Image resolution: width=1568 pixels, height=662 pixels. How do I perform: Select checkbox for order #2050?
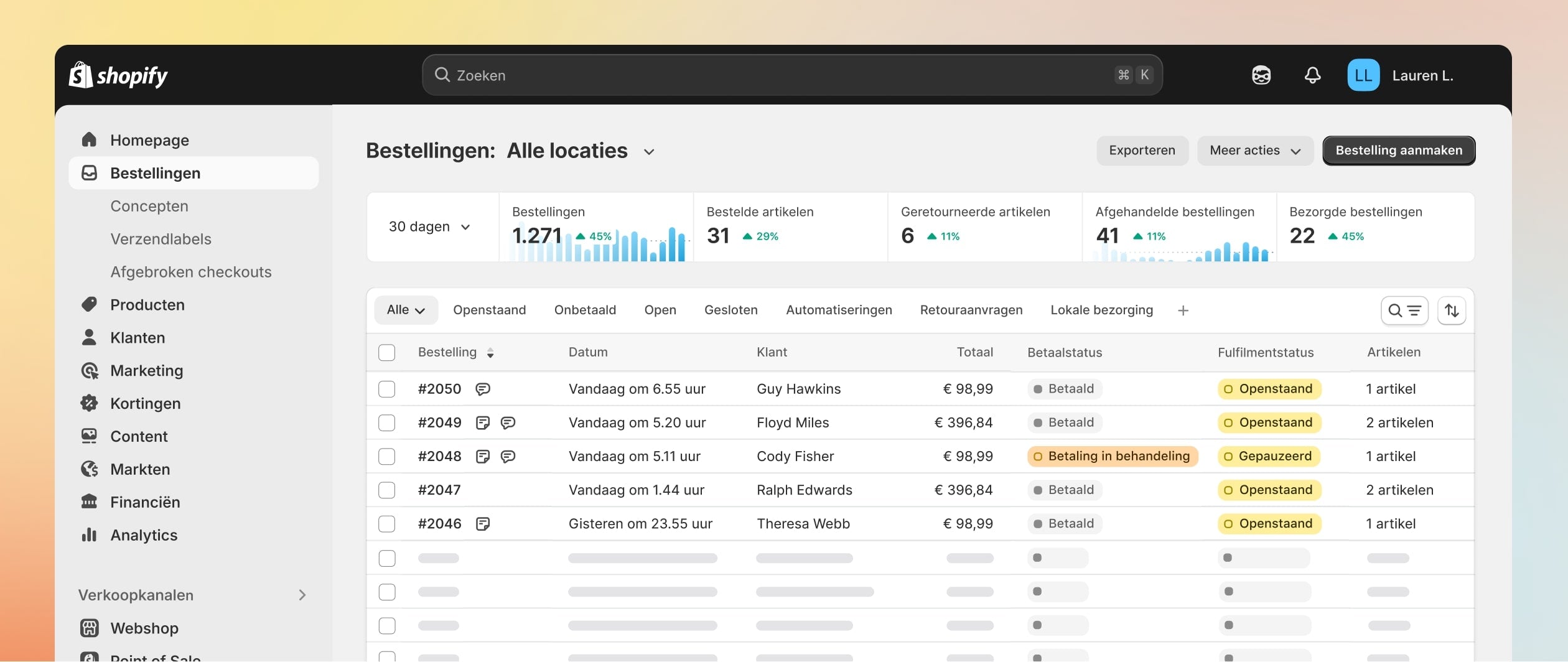pos(387,389)
